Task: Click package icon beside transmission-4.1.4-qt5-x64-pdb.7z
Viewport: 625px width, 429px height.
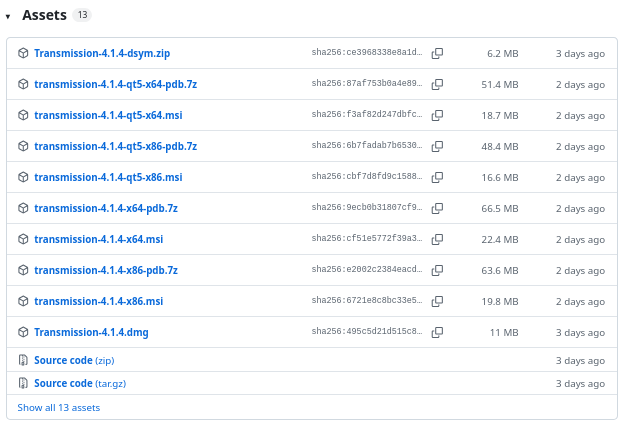Action: point(23,84)
